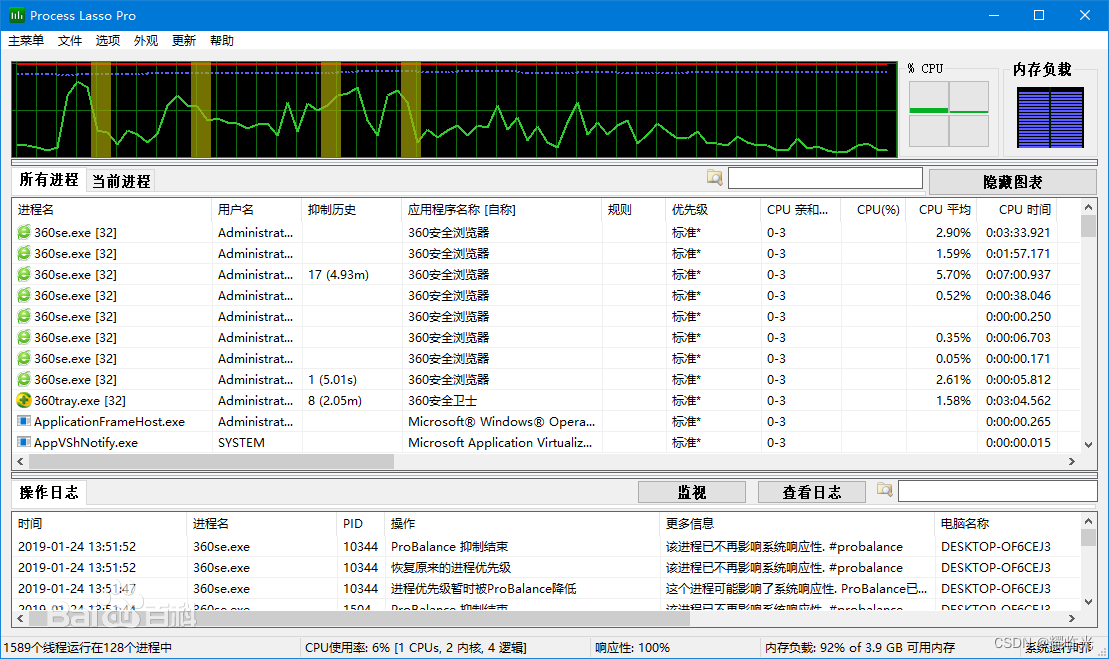The image size is (1109, 659).
Task: Click process list scroll up arrow
Action: click(1088, 207)
